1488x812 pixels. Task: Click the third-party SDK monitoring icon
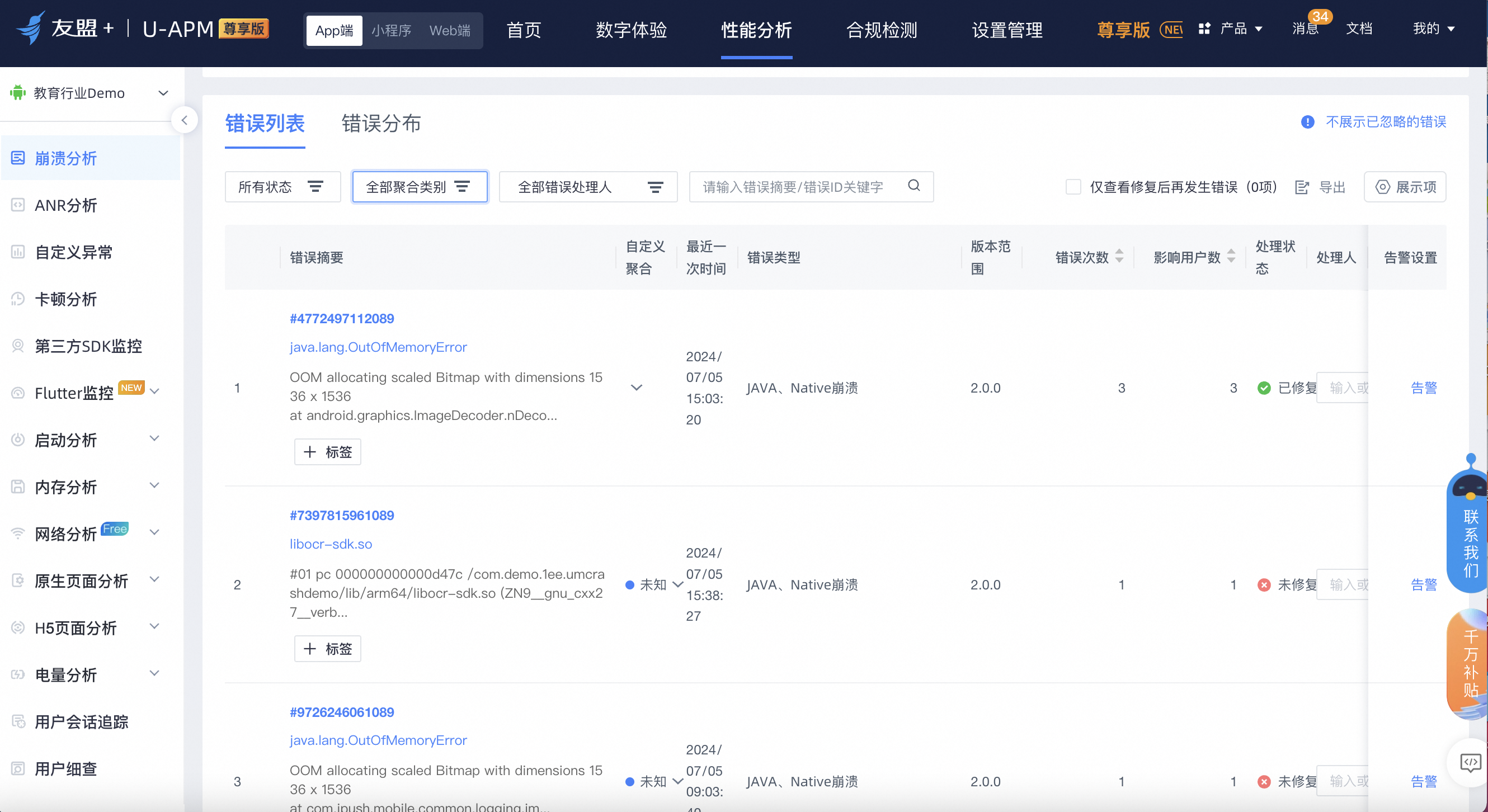18,346
